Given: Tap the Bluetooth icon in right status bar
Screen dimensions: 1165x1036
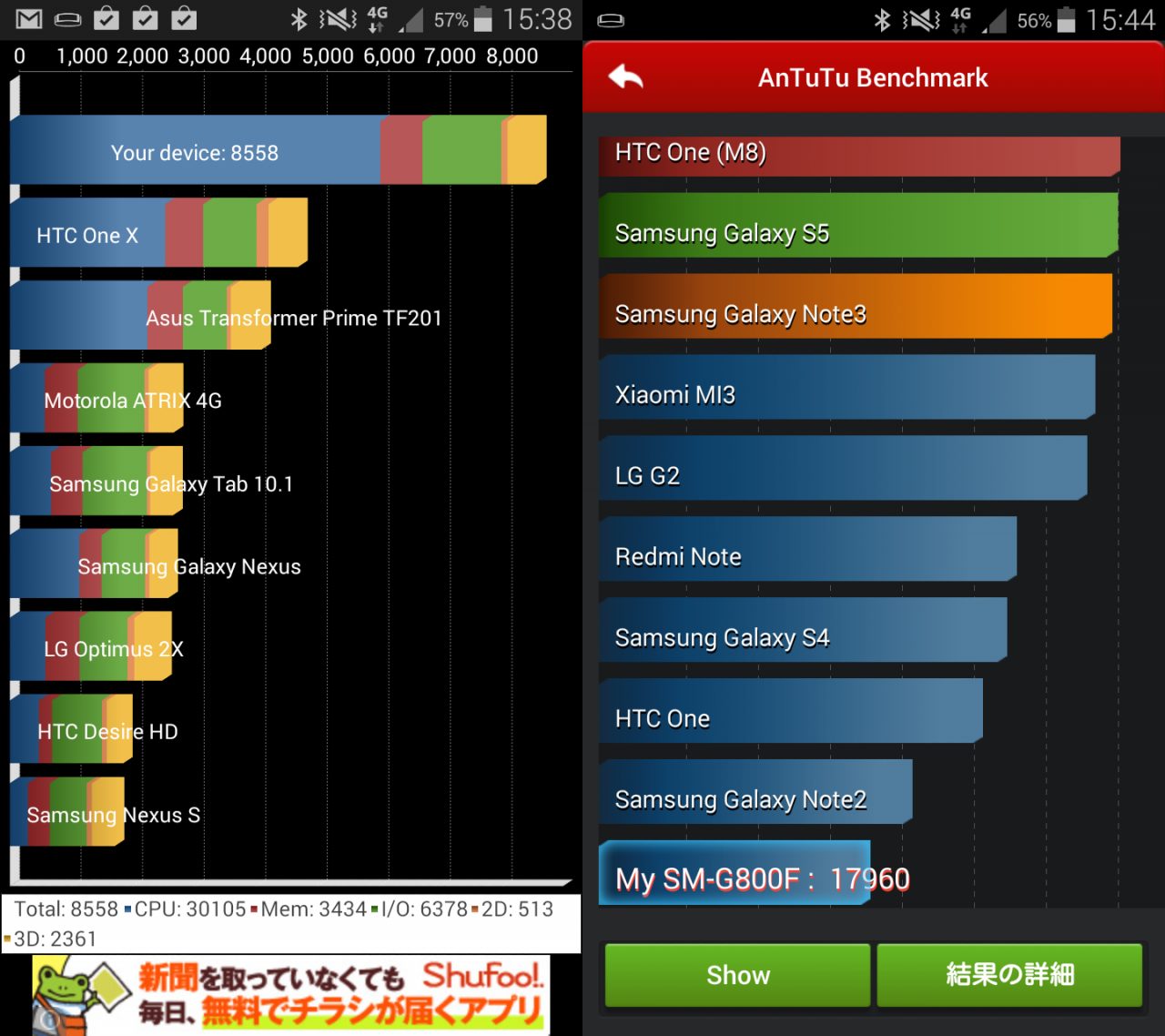Looking at the screenshot, I should click(882, 20).
